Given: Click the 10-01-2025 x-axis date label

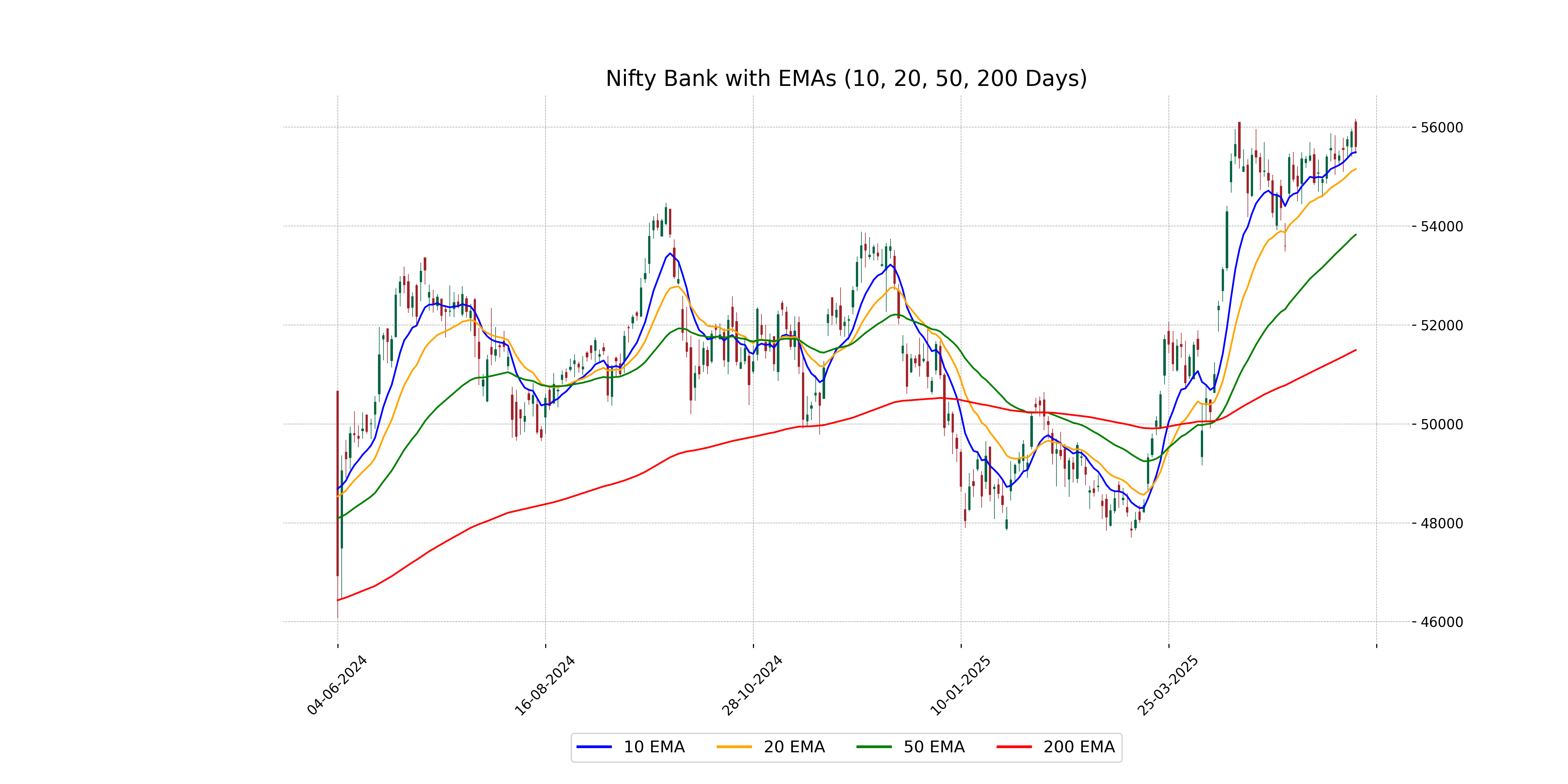Looking at the screenshot, I should (960, 685).
